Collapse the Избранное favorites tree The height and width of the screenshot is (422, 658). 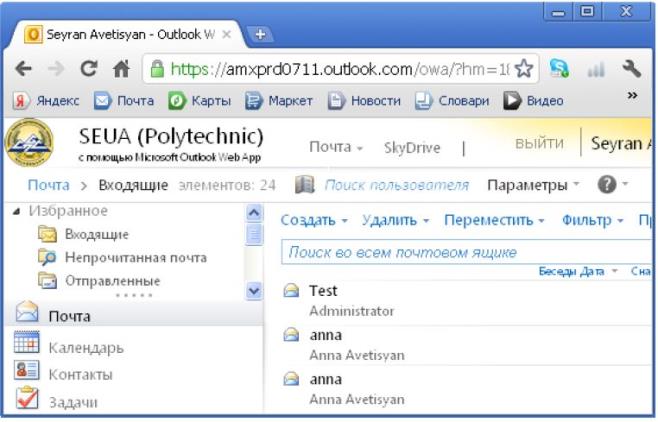[x=15, y=211]
